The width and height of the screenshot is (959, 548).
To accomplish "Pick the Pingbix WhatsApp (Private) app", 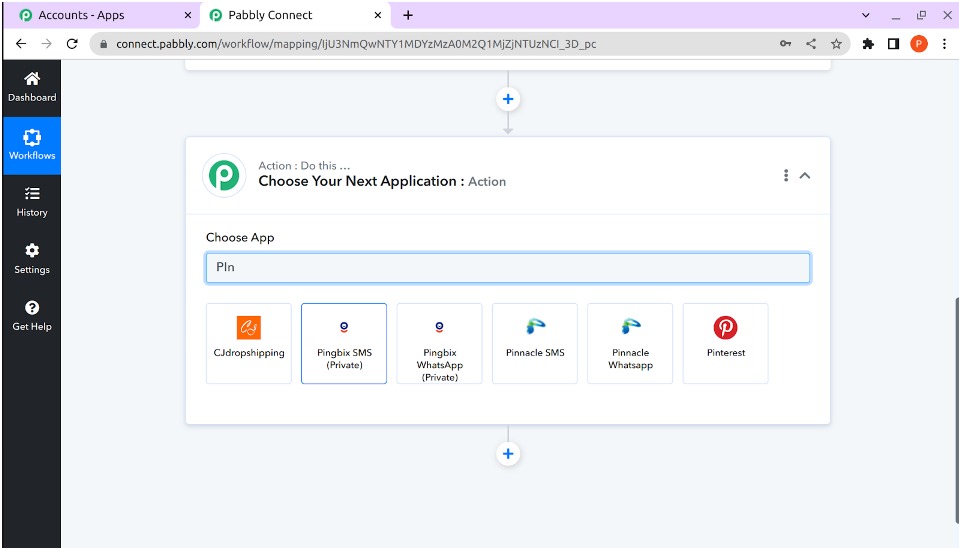I will [x=439, y=343].
